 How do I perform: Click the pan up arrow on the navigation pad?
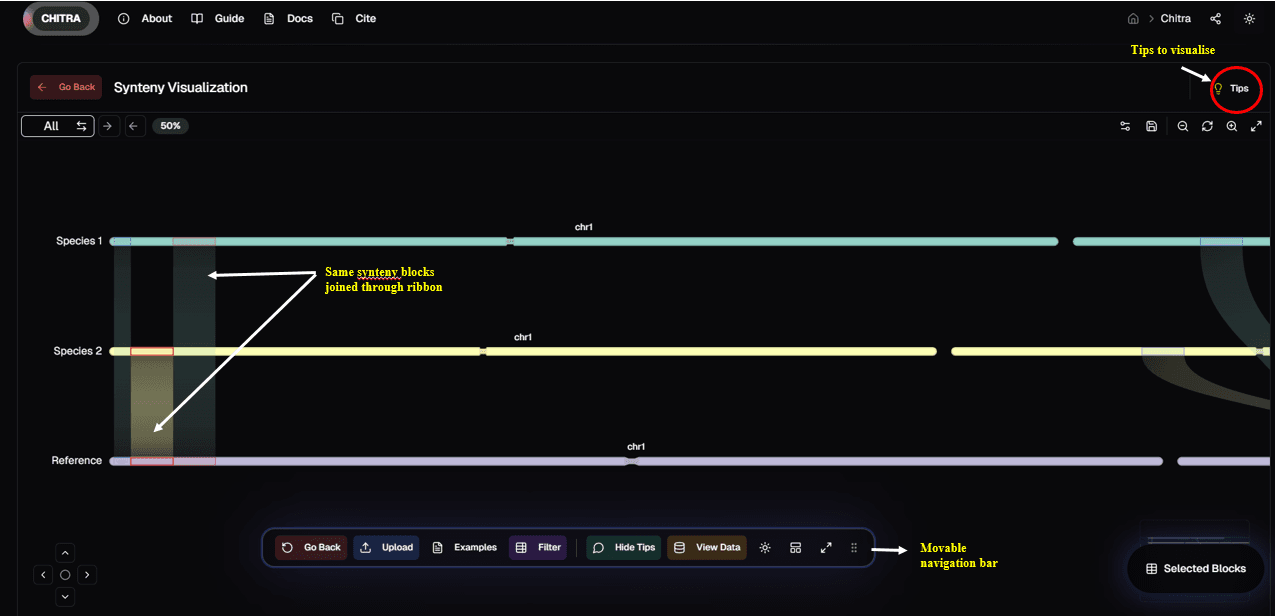[65, 553]
